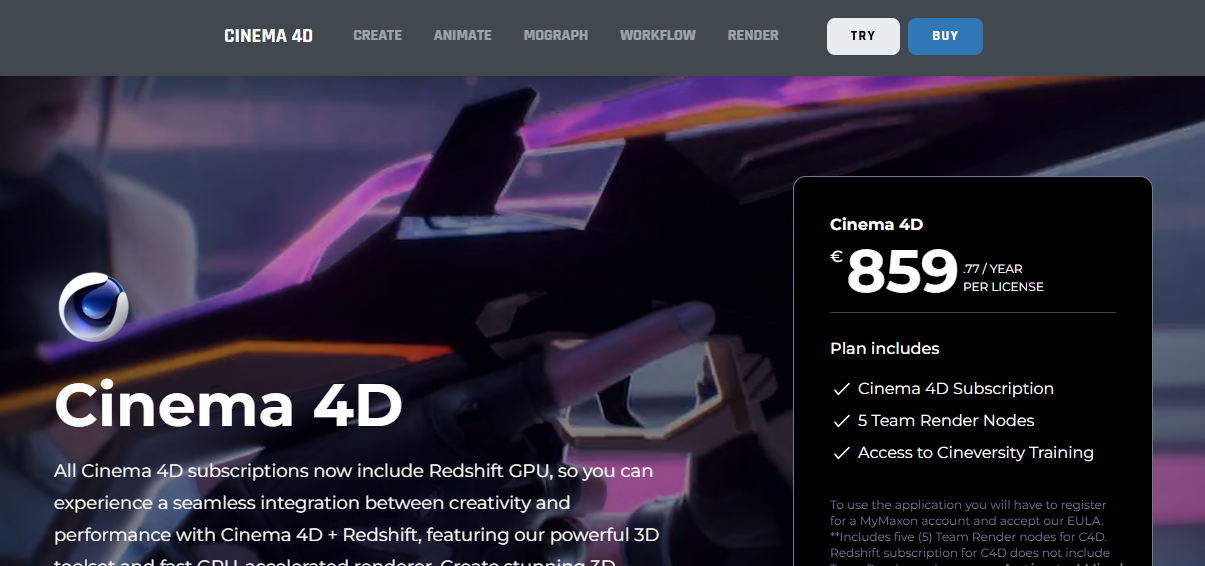Screen dimensions: 1205x566
Task: Click the Plan includes heading
Action: coord(885,349)
